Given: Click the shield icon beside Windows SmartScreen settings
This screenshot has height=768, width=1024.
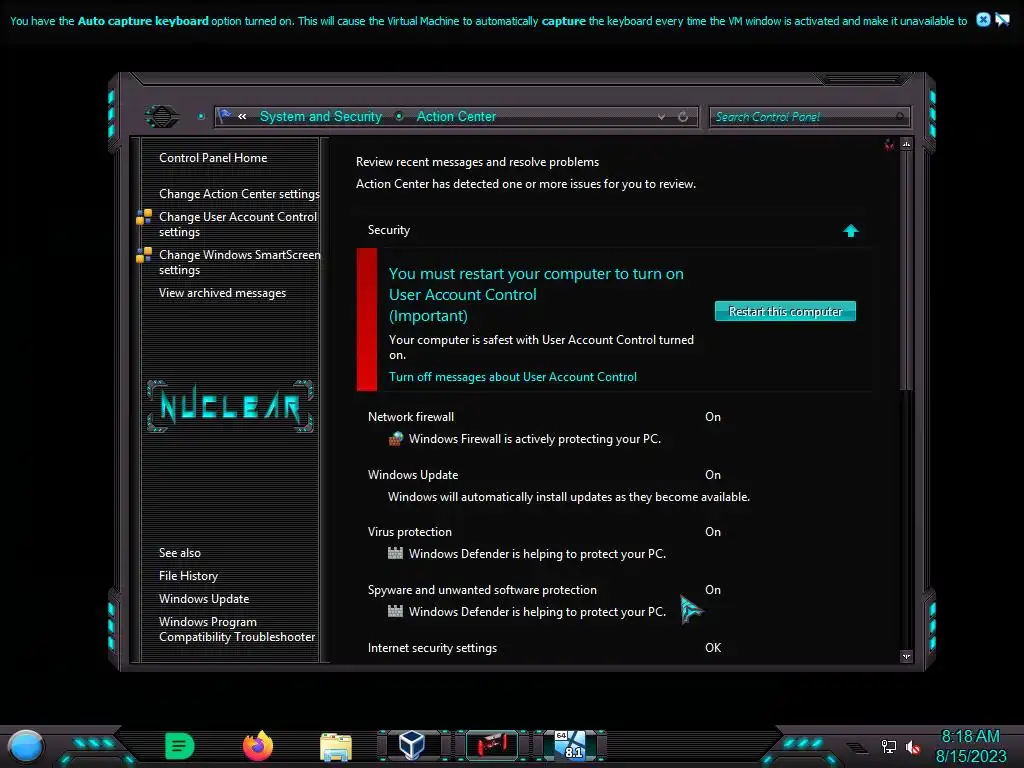Looking at the screenshot, I should point(144,255).
